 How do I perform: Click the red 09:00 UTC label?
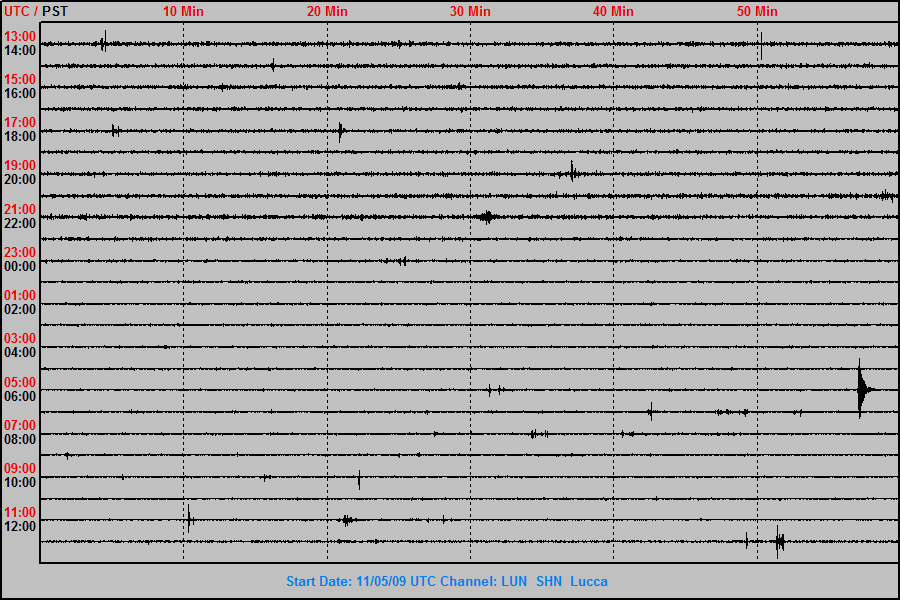coord(20,468)
